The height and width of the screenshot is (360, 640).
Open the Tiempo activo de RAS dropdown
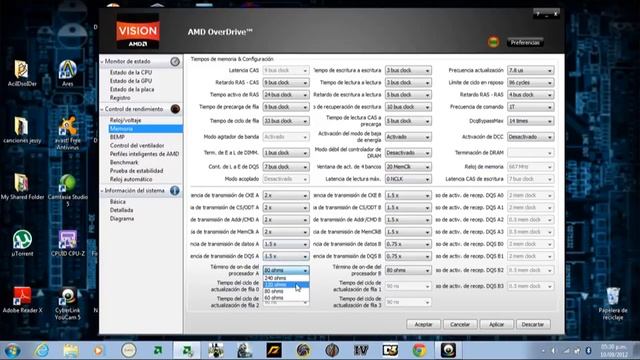(x=286, y=95)
